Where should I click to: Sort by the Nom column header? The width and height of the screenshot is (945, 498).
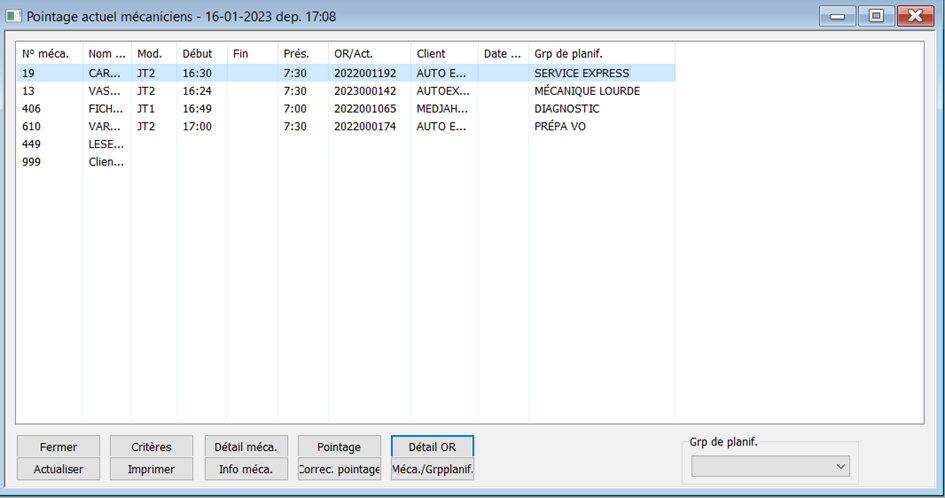point(107,54)
